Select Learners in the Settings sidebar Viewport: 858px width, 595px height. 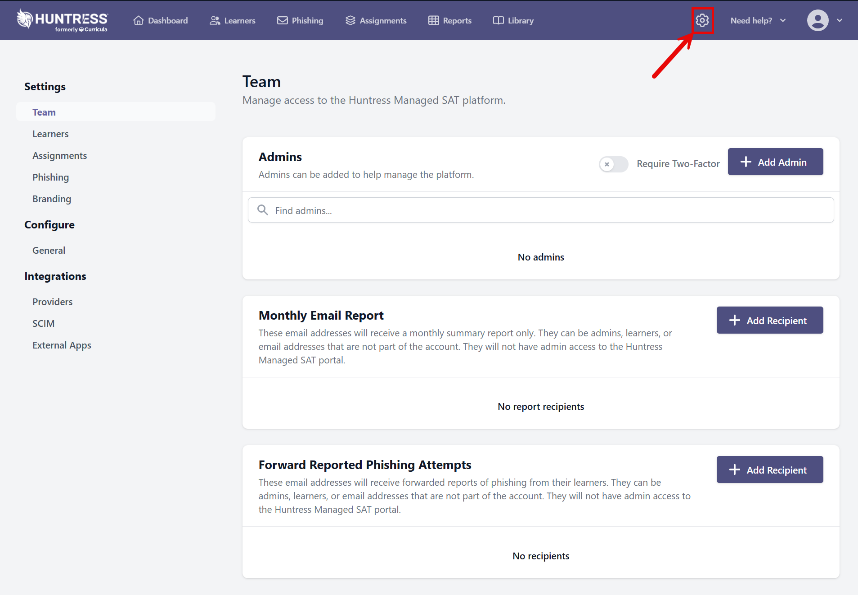(50, 134)
